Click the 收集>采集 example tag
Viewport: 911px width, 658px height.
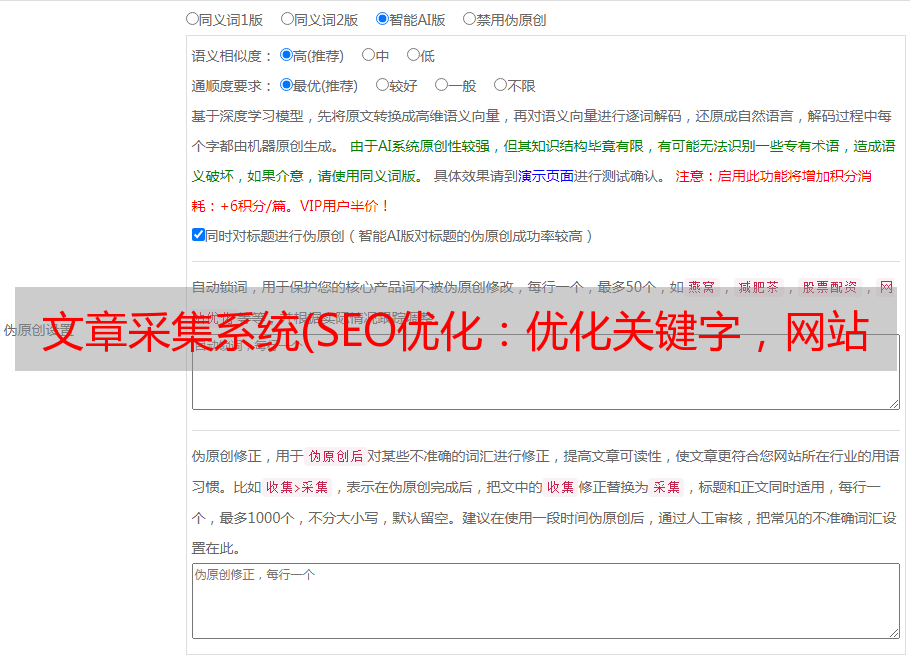(297, 487)
